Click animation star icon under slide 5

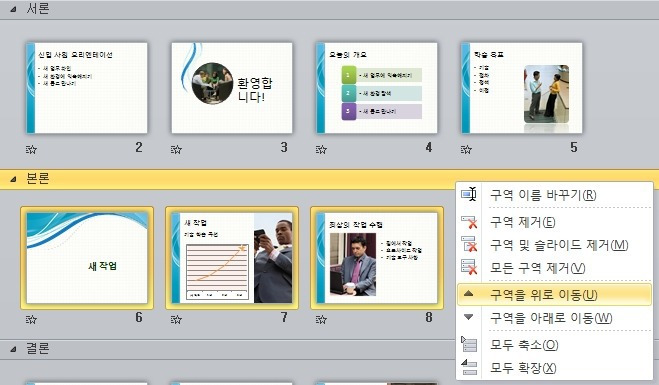[x=466, y=149]
